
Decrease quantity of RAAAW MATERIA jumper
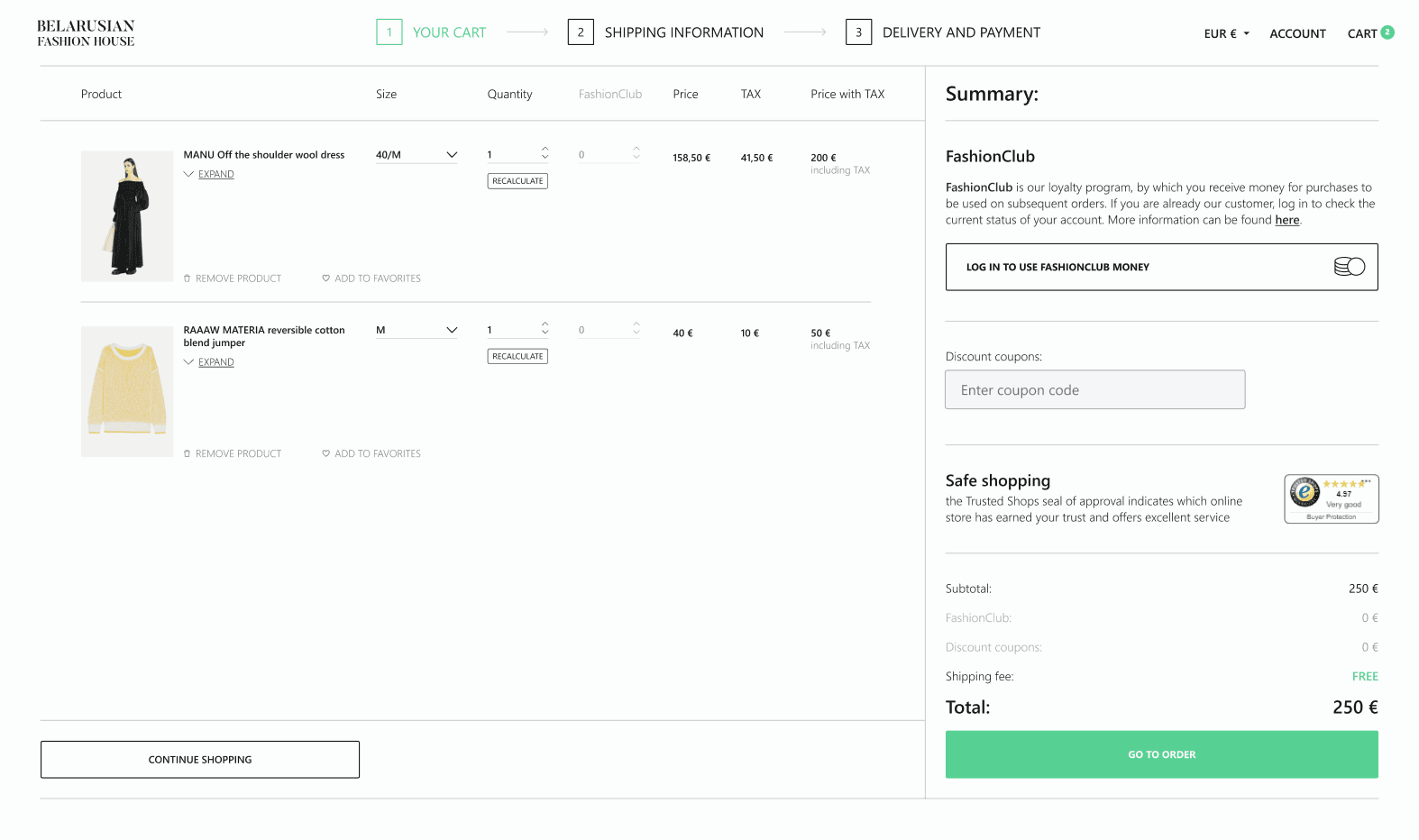545,333
